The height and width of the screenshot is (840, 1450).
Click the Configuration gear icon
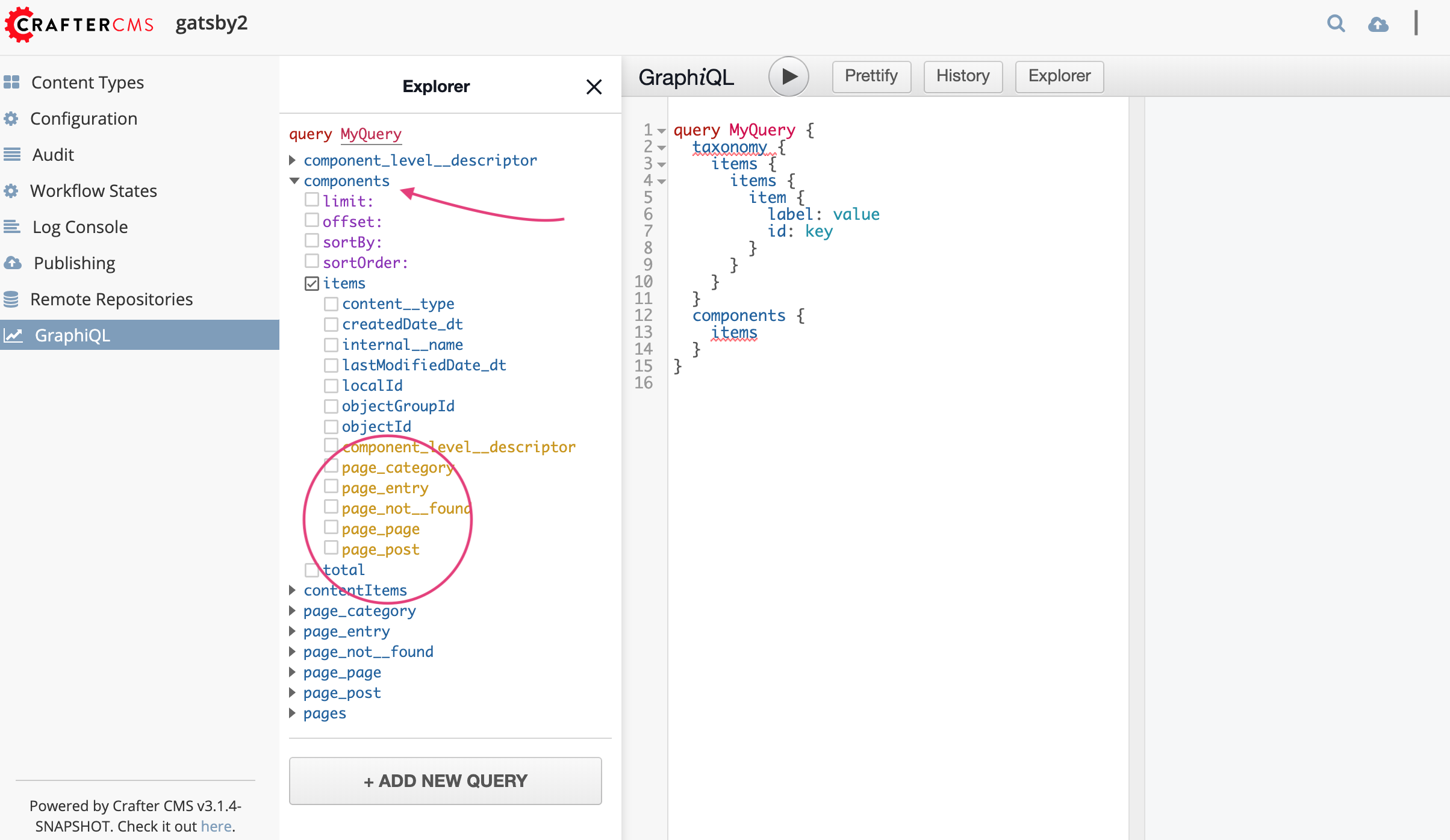(12, 118)
